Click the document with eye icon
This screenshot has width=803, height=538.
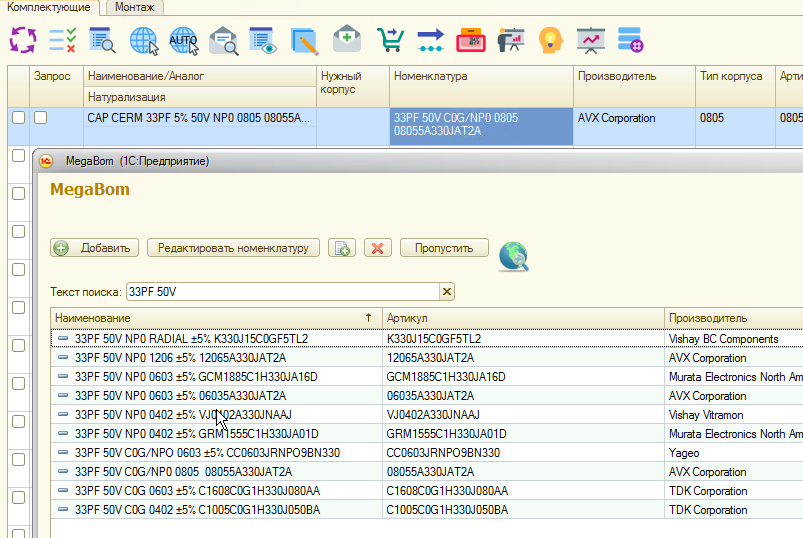[263, 40]
